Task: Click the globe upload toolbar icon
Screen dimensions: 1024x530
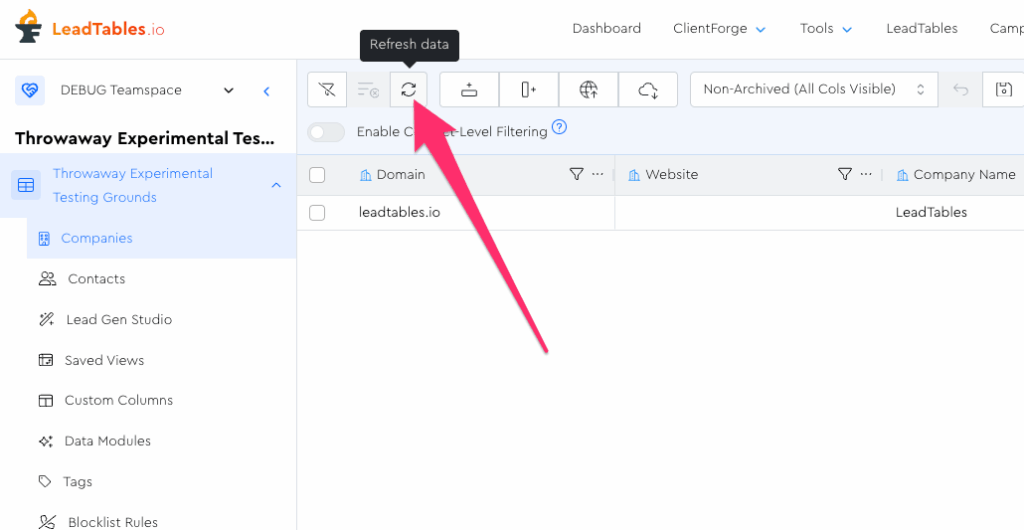Action: [x=588, y=90]
